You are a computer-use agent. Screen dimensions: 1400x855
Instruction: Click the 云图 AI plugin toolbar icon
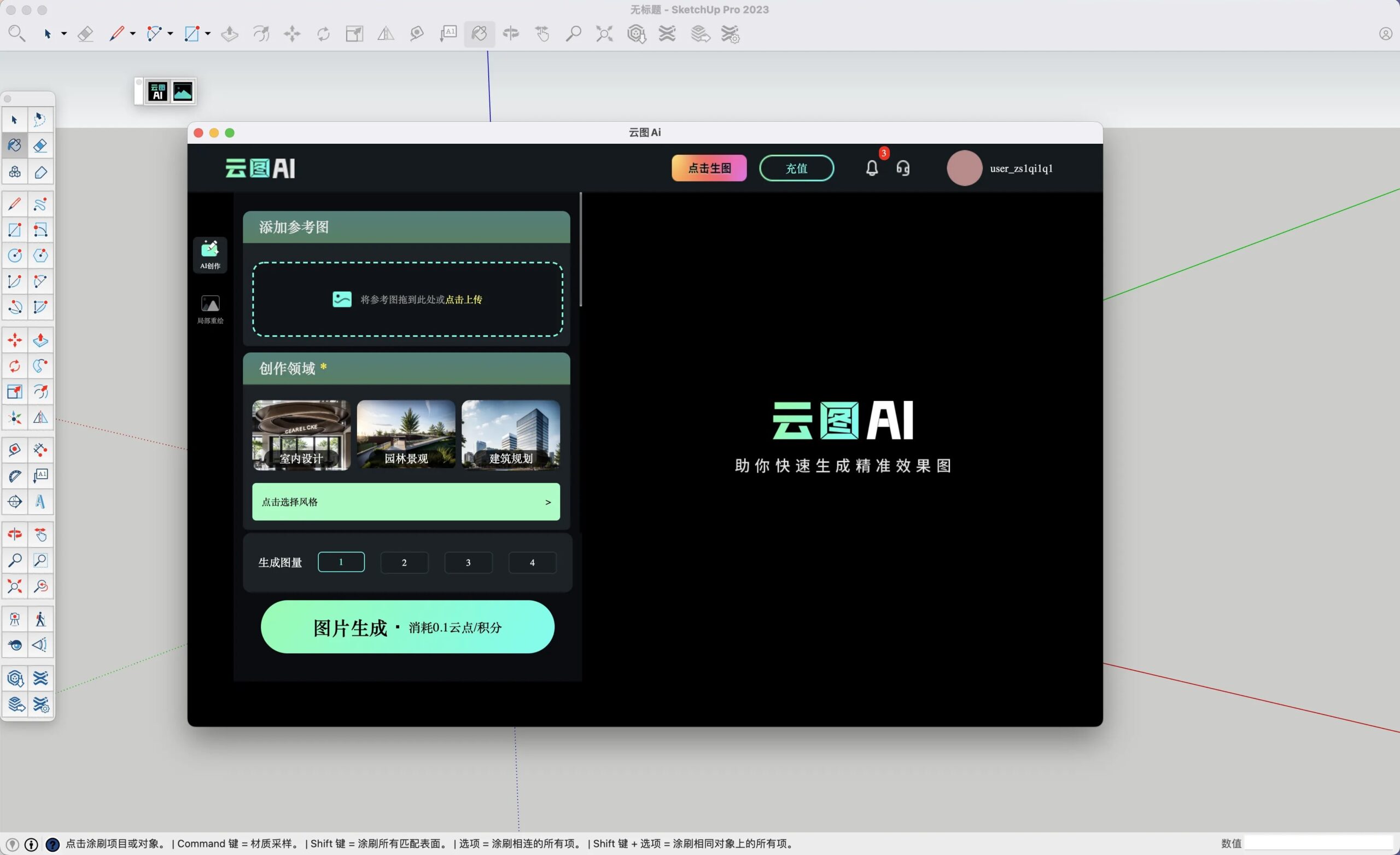pos(157,91)
